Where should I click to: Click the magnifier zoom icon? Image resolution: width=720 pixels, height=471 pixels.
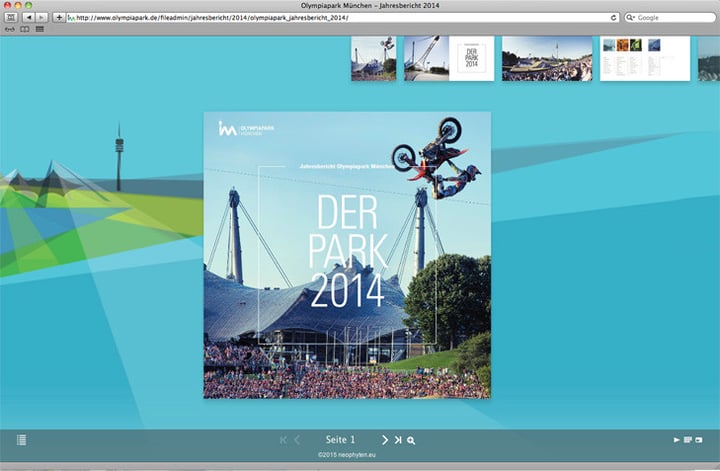coord(411,440)
